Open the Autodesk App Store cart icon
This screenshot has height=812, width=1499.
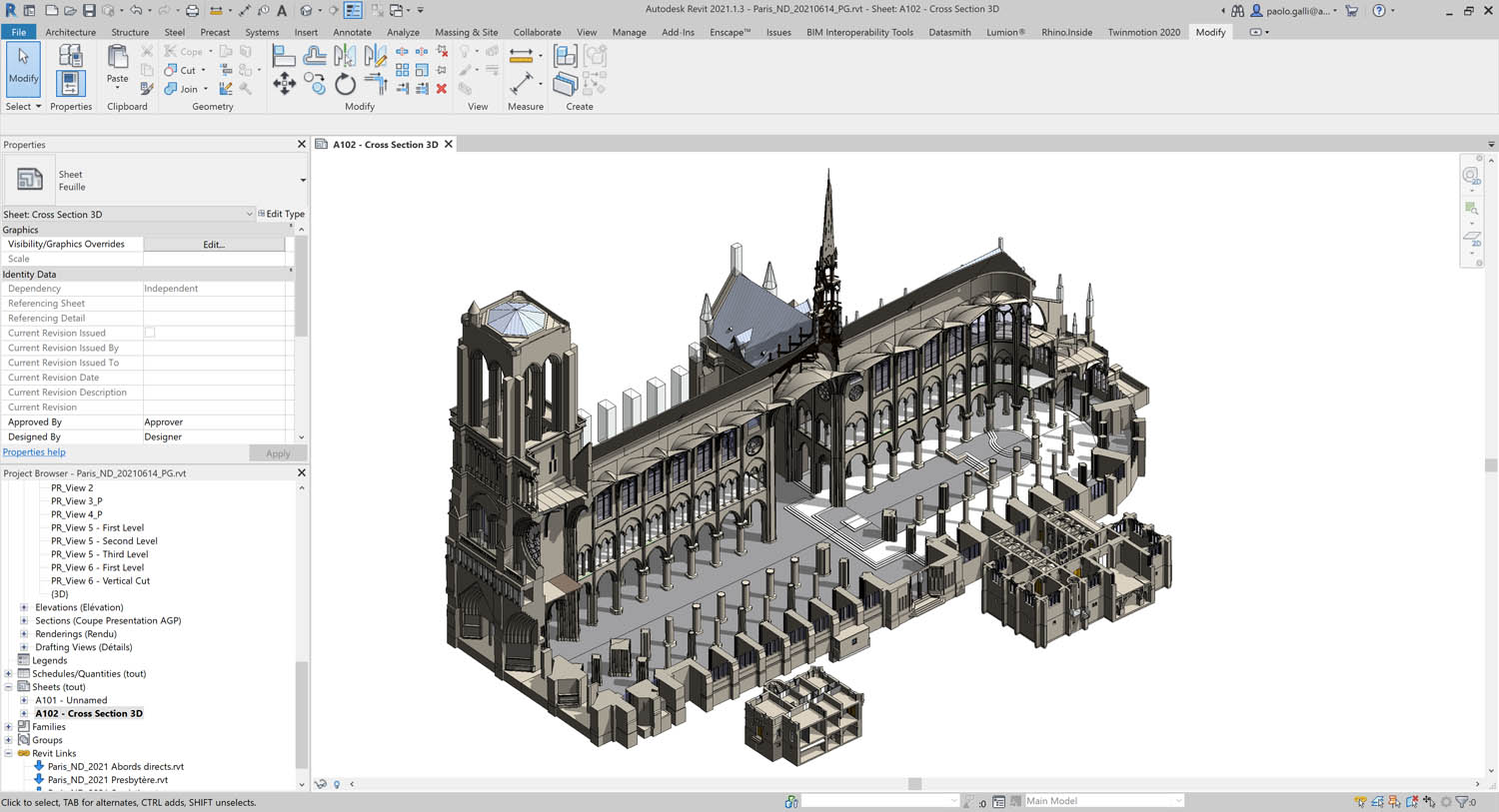(1352, 10)
